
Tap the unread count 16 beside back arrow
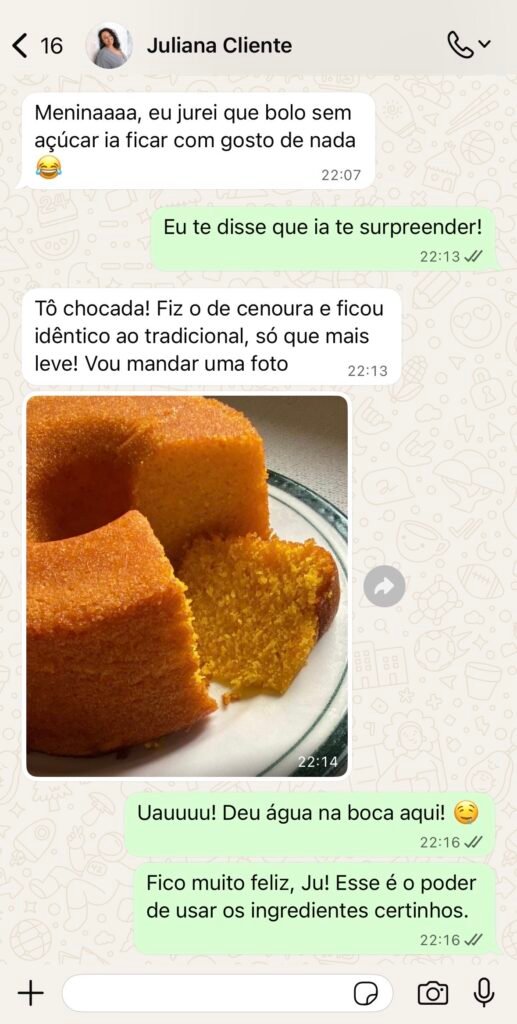52,46
